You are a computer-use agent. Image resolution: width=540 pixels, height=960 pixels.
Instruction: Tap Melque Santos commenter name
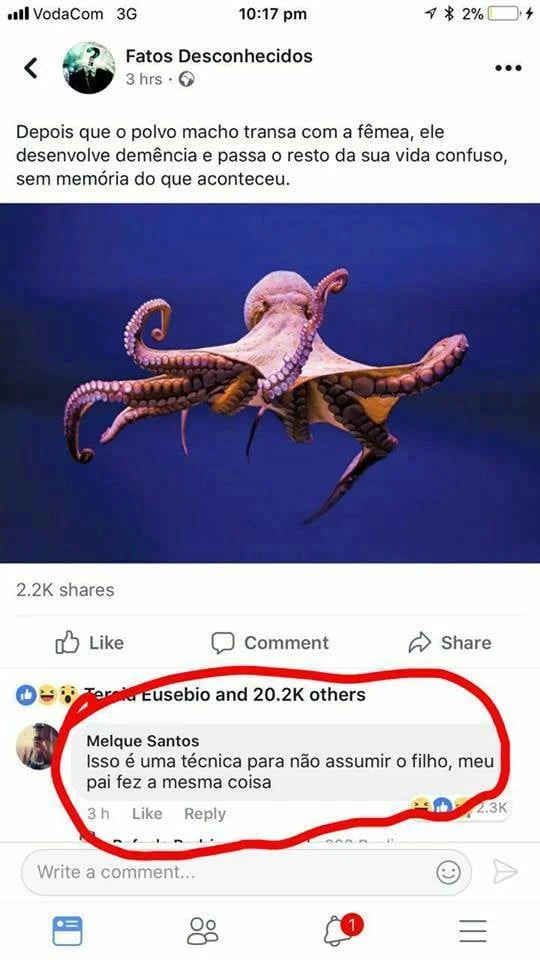coord(143,741)
